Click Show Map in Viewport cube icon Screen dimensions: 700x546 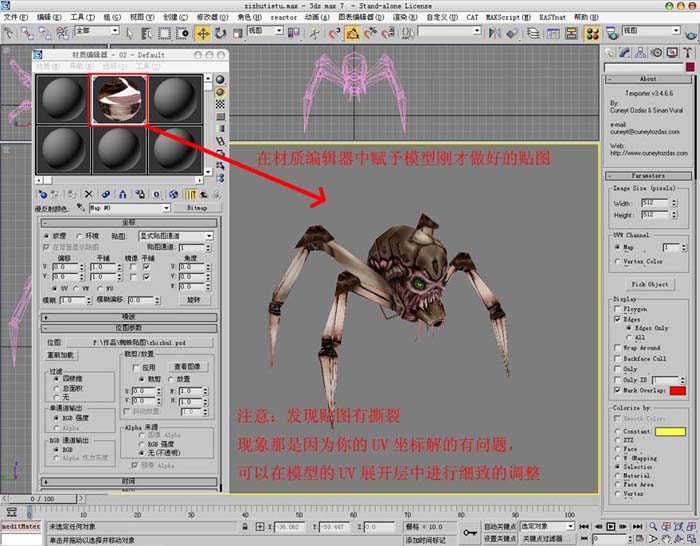[174, 194]
